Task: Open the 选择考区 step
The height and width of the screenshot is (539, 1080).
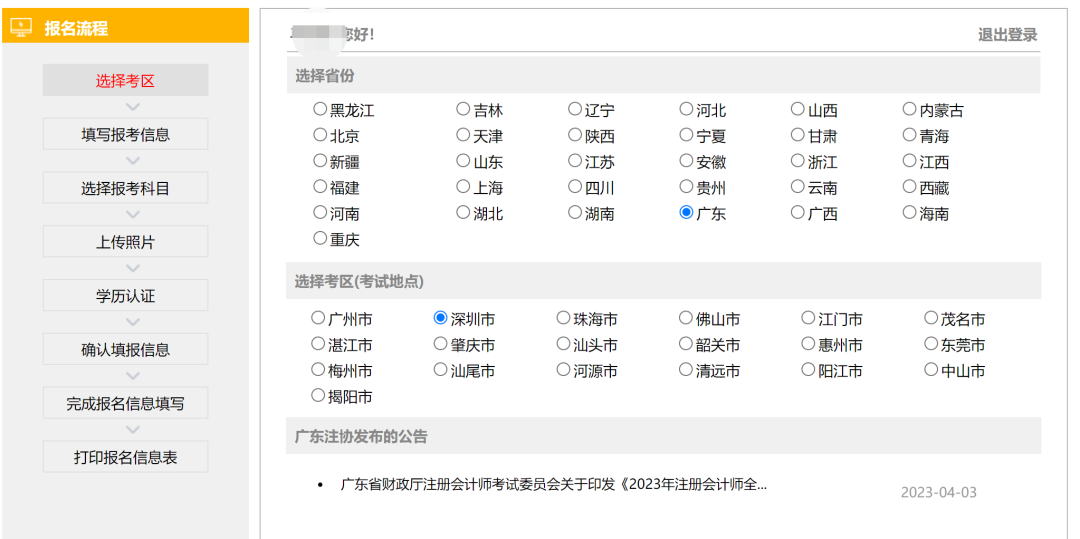Action: pyautogui.click(x=125, y=81)
